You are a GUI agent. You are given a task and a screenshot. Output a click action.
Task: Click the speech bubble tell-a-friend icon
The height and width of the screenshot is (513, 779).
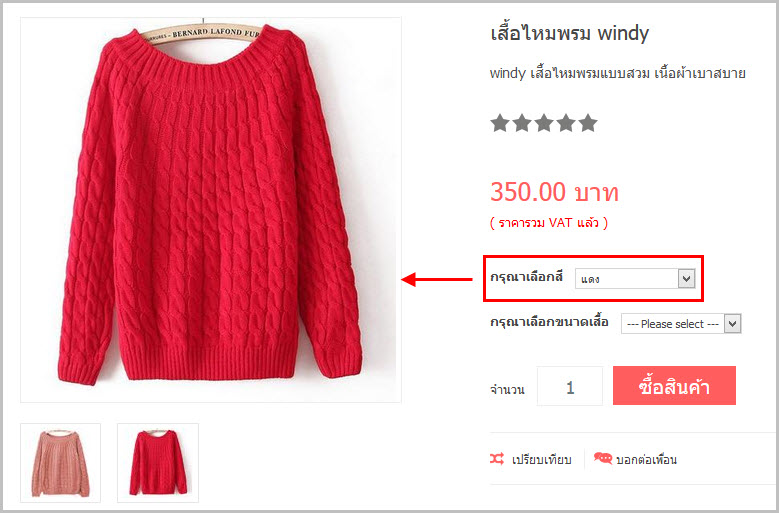(x=603, y=458)
